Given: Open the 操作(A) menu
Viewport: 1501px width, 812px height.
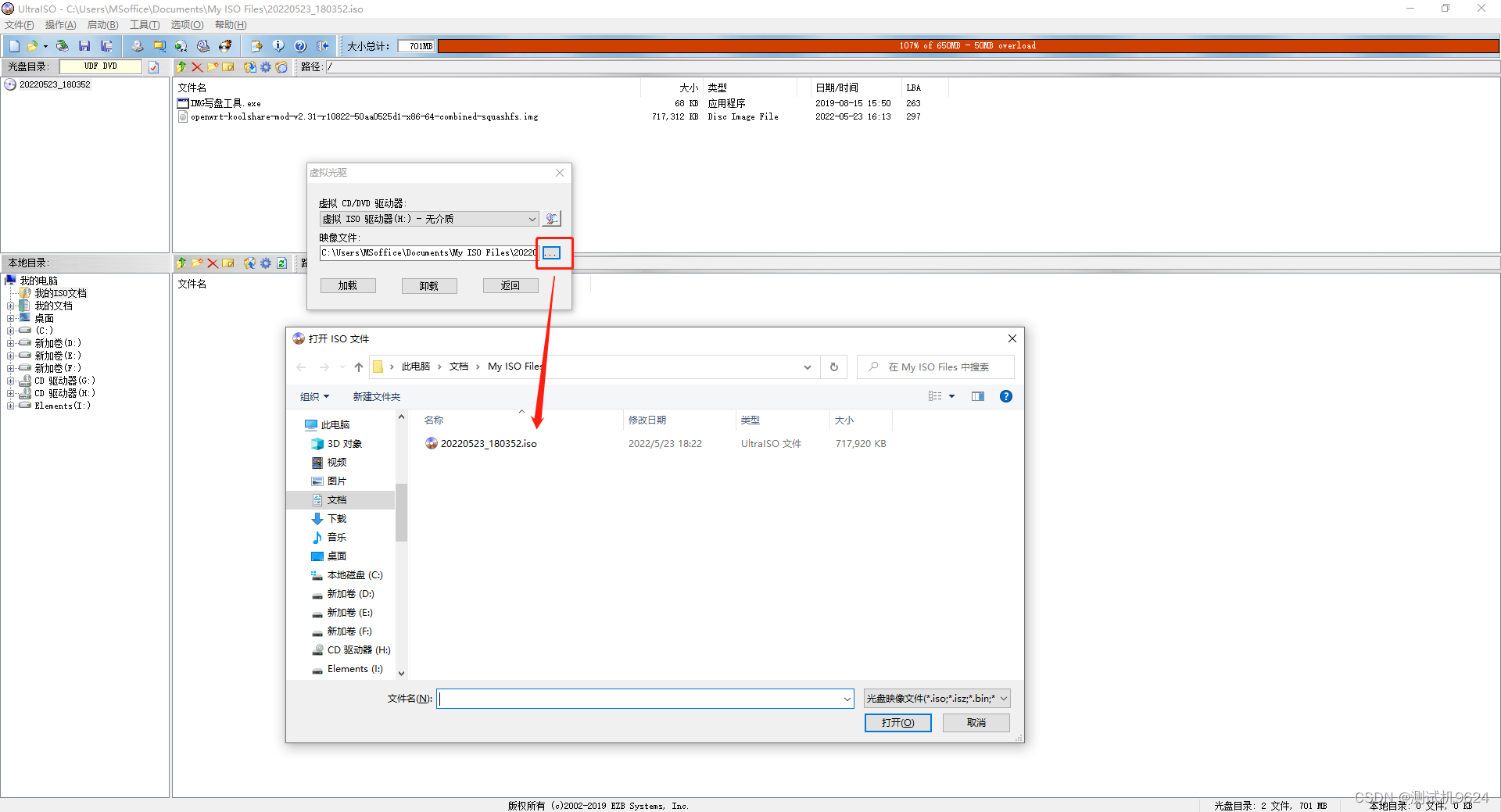Looking at the screenshot, I should pos(61,25).
